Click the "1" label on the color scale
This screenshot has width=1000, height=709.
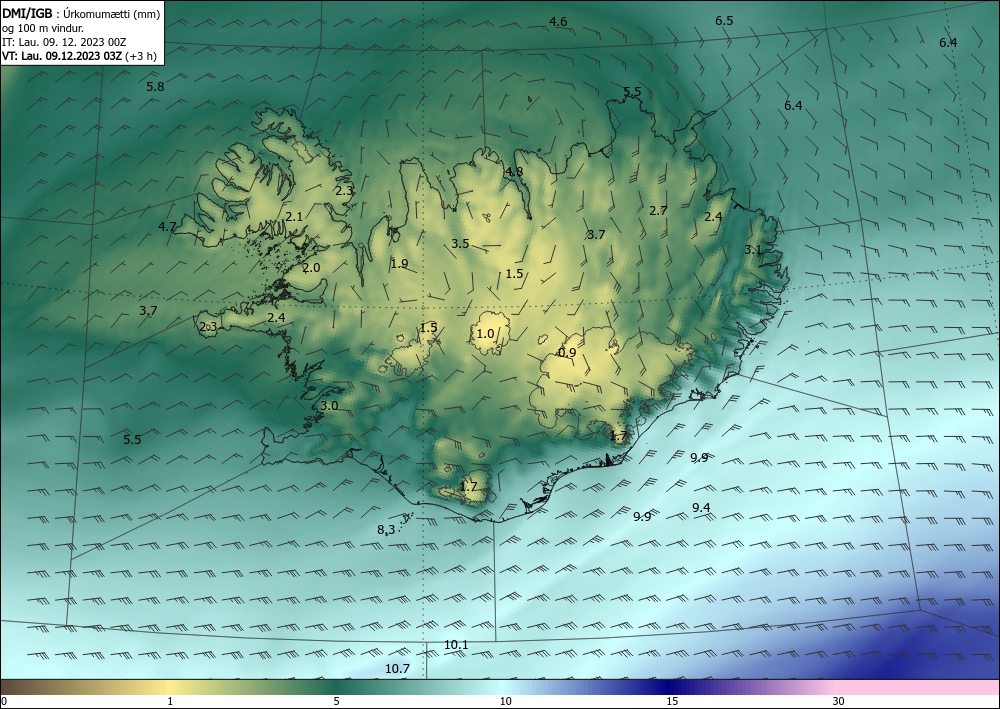point(170,701)
